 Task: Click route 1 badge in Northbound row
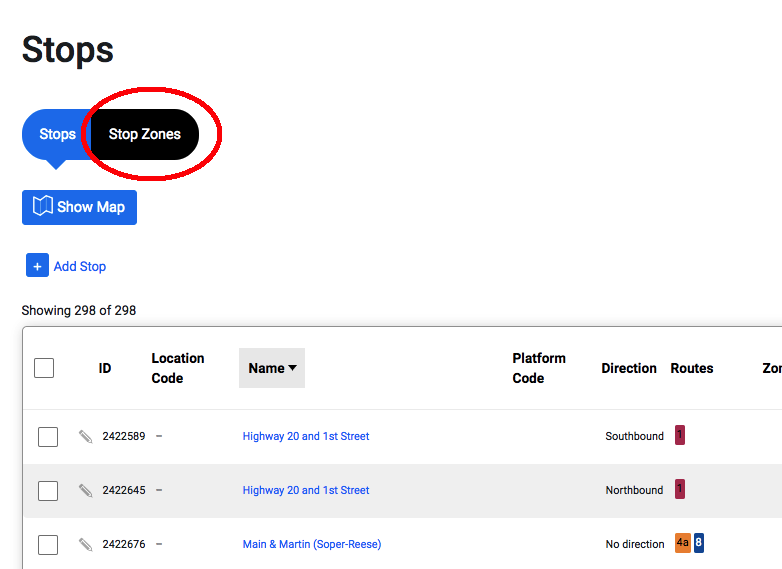(x=680, y=489)
